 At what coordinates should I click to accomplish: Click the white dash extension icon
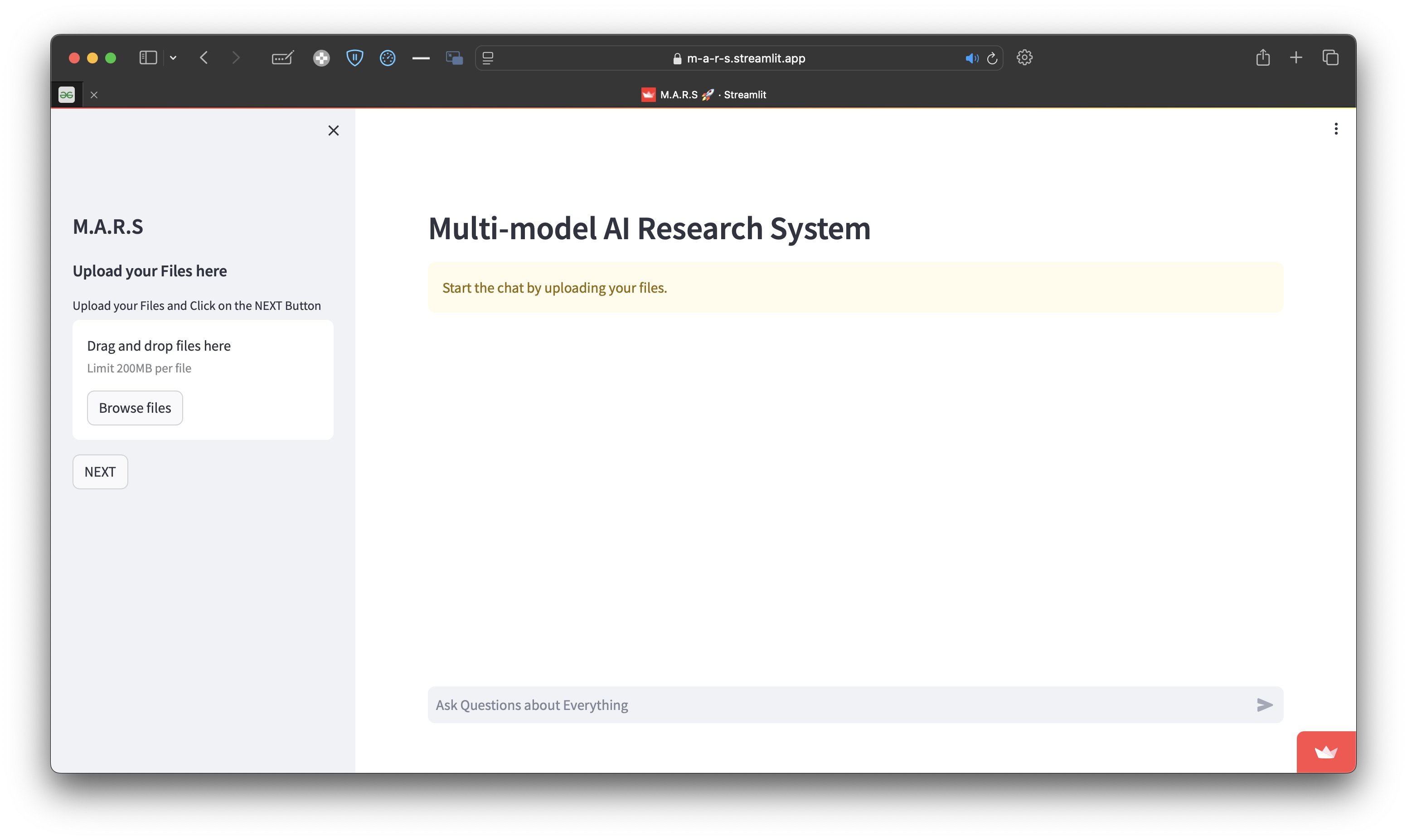pyautogui.click(x=421, y=58)
